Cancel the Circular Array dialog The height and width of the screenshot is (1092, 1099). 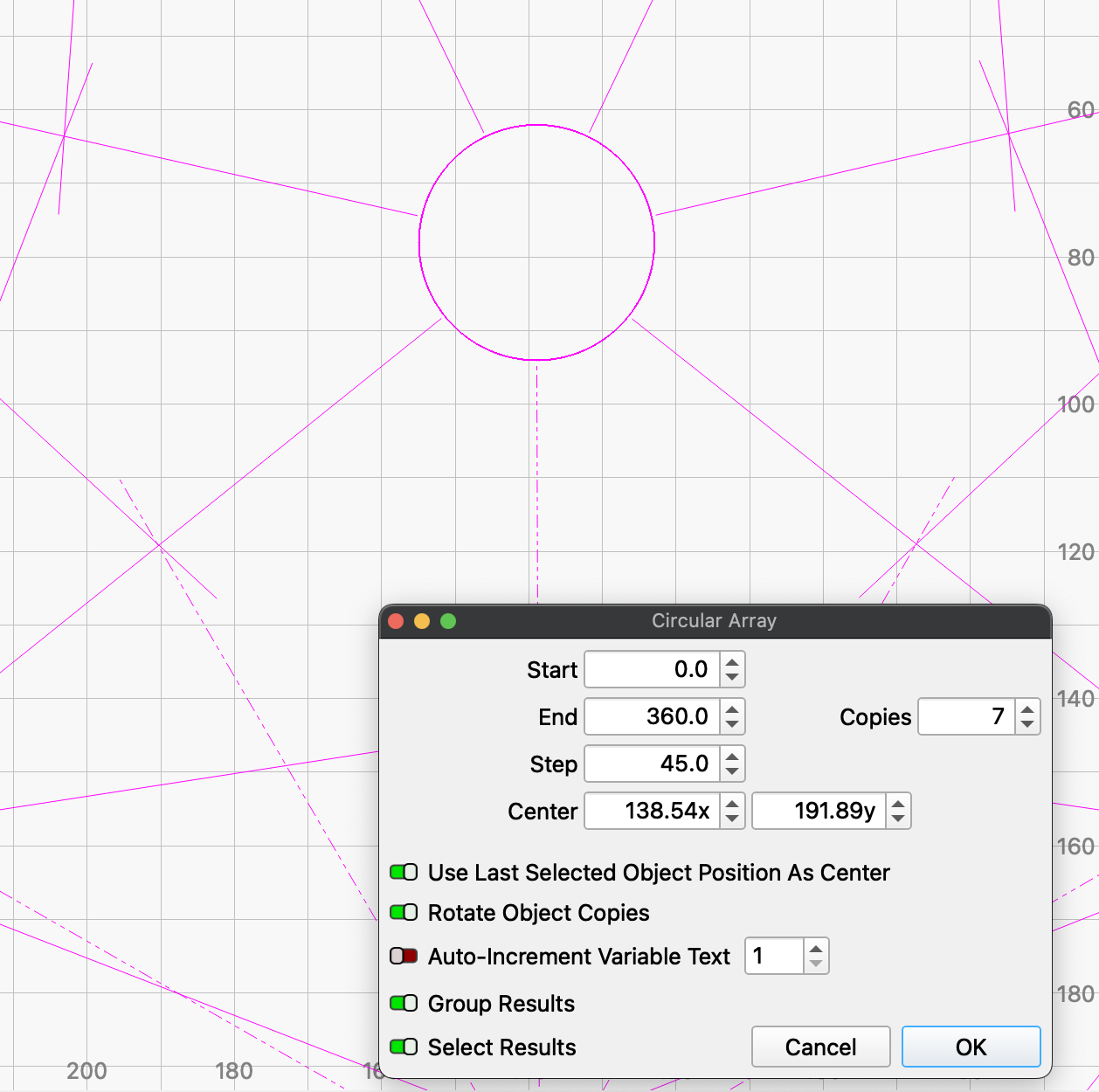pos(820,1047)
